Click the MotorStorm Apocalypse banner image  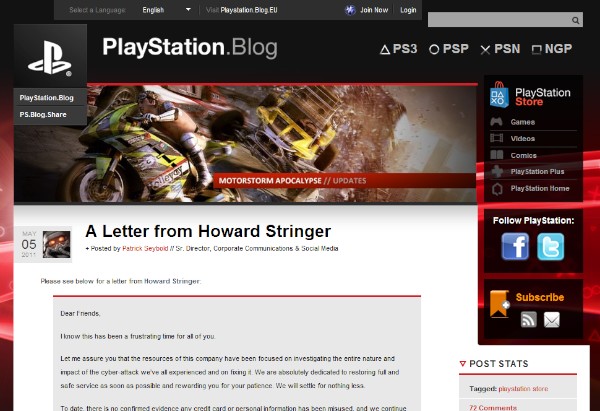pyautogui.click(x=245, y=144)
